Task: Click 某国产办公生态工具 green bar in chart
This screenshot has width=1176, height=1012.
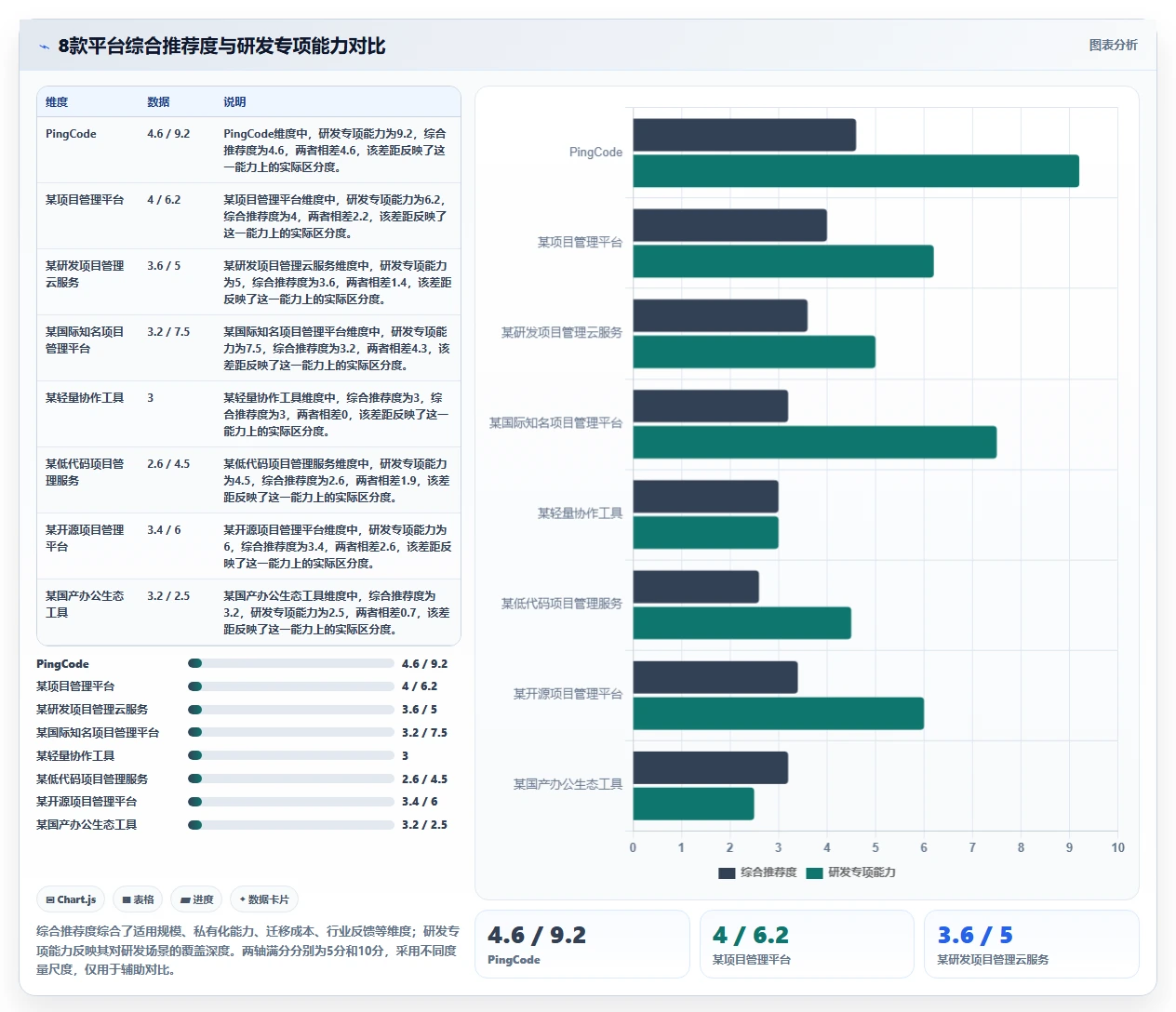Action: [694, 804]
